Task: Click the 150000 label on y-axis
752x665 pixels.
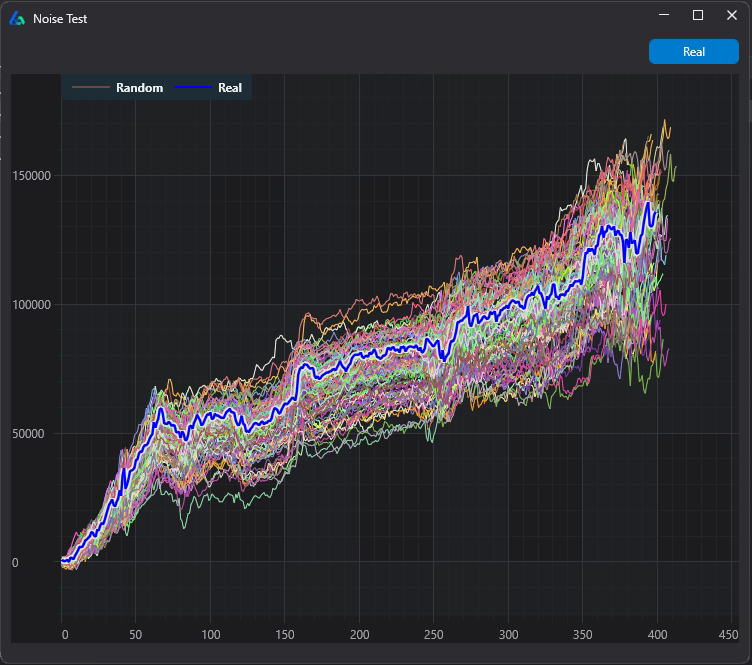Action: tap(30, 176)
